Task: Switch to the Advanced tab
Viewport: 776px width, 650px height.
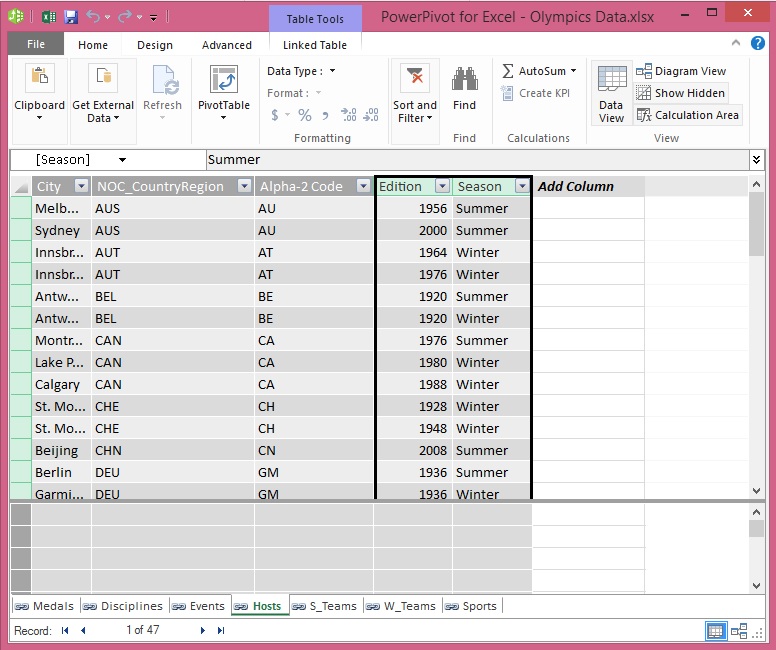Action: 227,45
